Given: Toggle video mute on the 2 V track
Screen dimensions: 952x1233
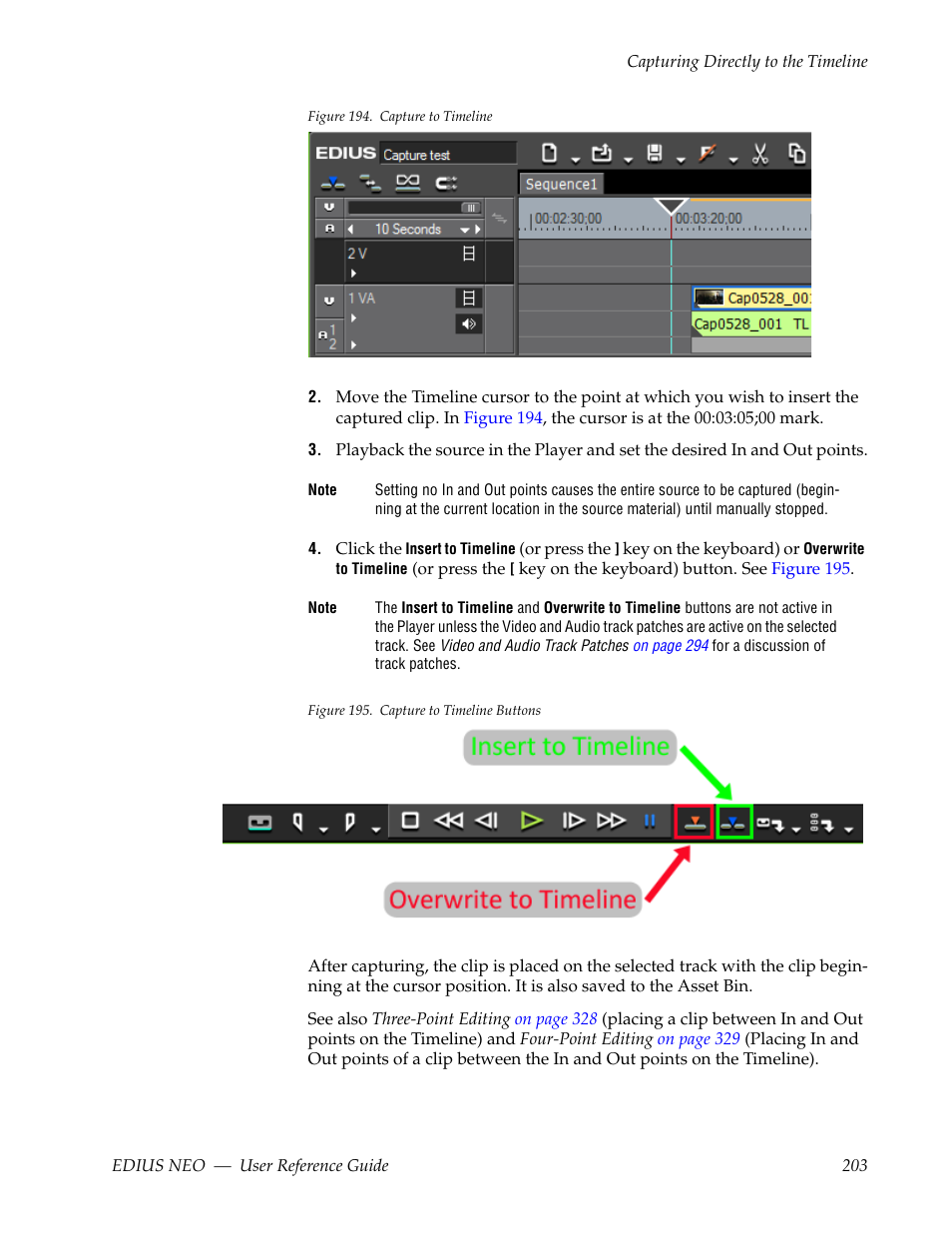Looking at the screenshot, I should (x=469, y=254).
